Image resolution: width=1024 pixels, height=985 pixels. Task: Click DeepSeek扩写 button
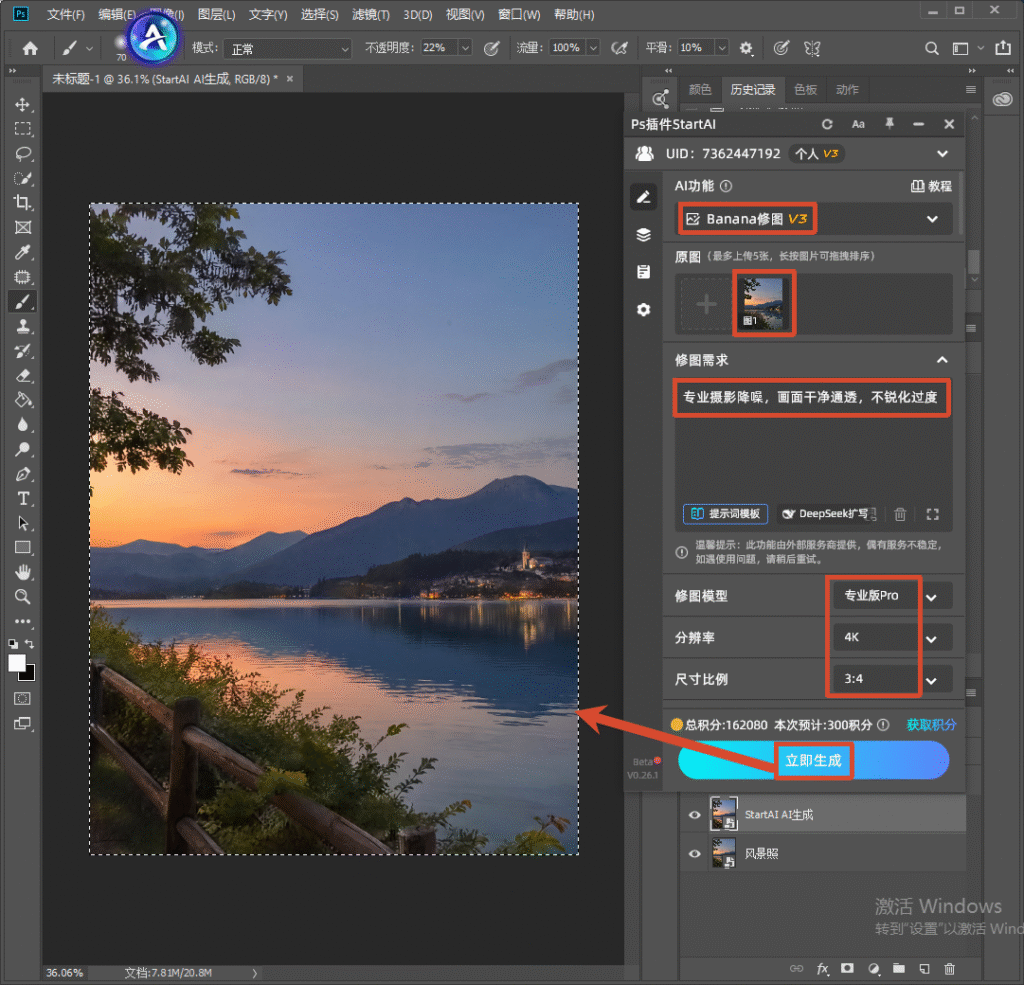(828, 513)
